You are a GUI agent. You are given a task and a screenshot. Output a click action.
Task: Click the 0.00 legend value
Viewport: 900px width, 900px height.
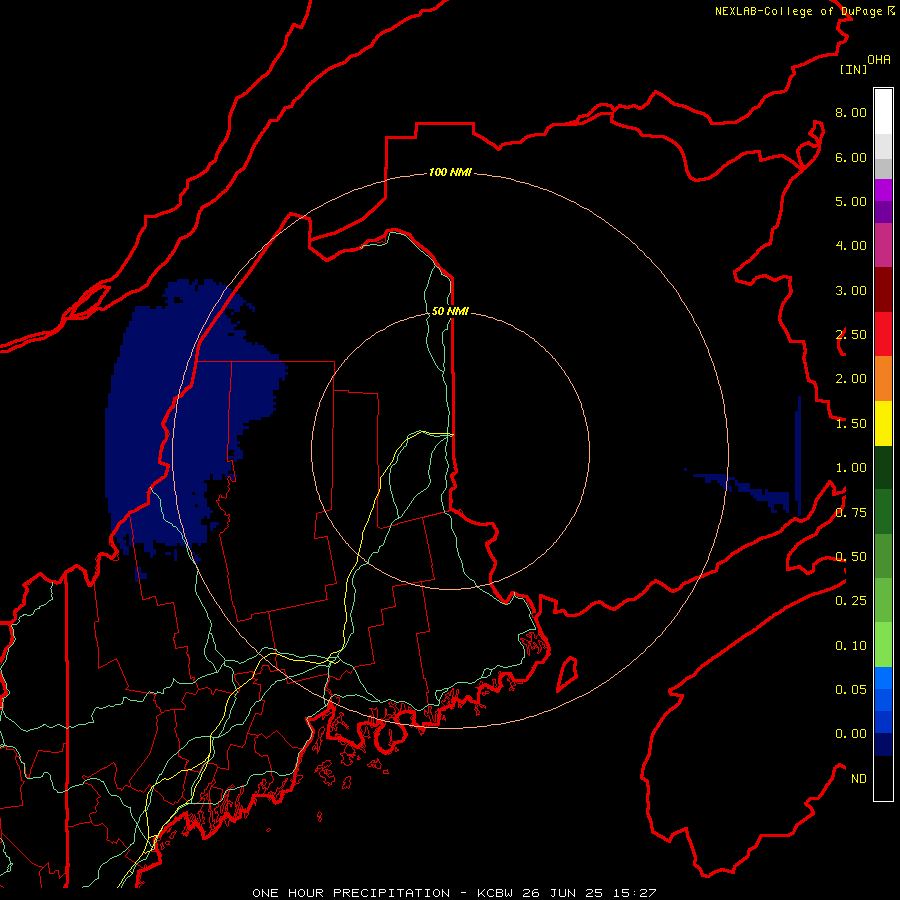click(851, 734)
